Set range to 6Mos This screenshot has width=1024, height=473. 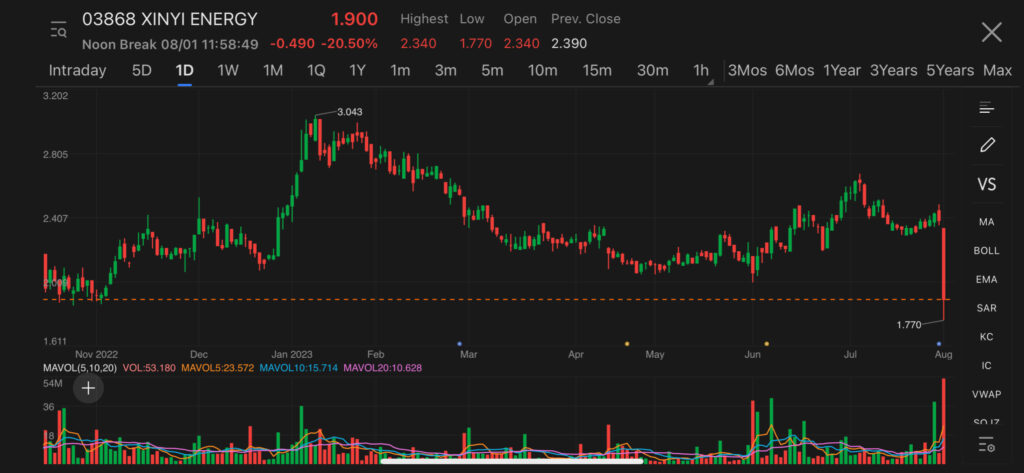(x=795, y=71)
